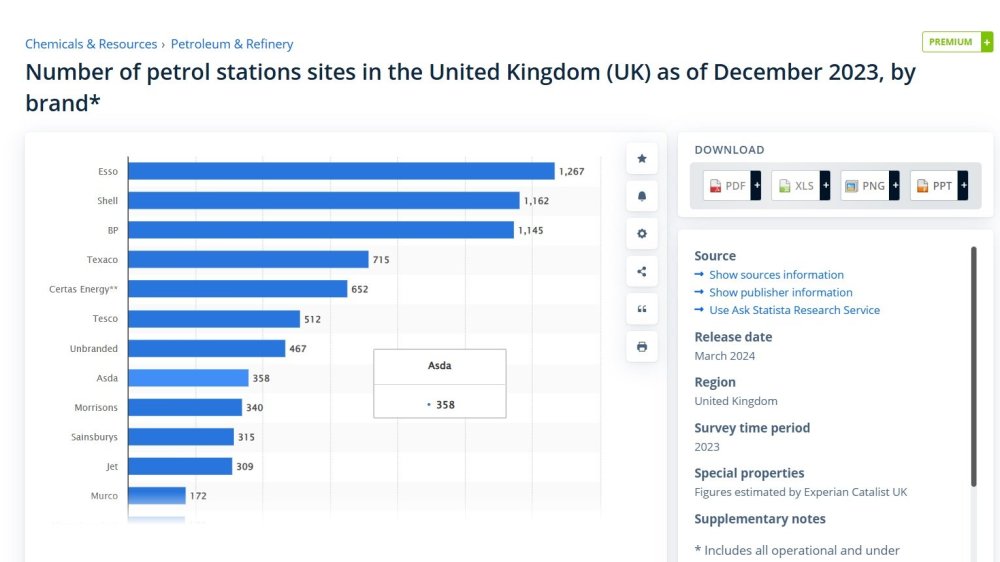Print the chart with the printer icon
1000x562 pixels.
642,347
